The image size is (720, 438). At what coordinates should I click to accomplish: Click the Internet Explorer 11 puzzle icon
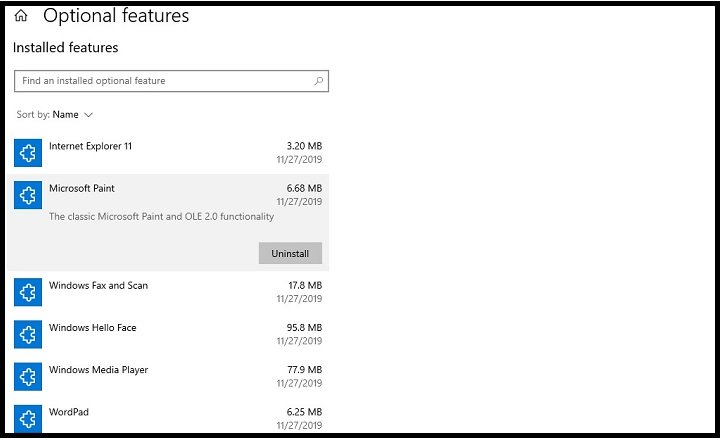click(x=28, y=153)
